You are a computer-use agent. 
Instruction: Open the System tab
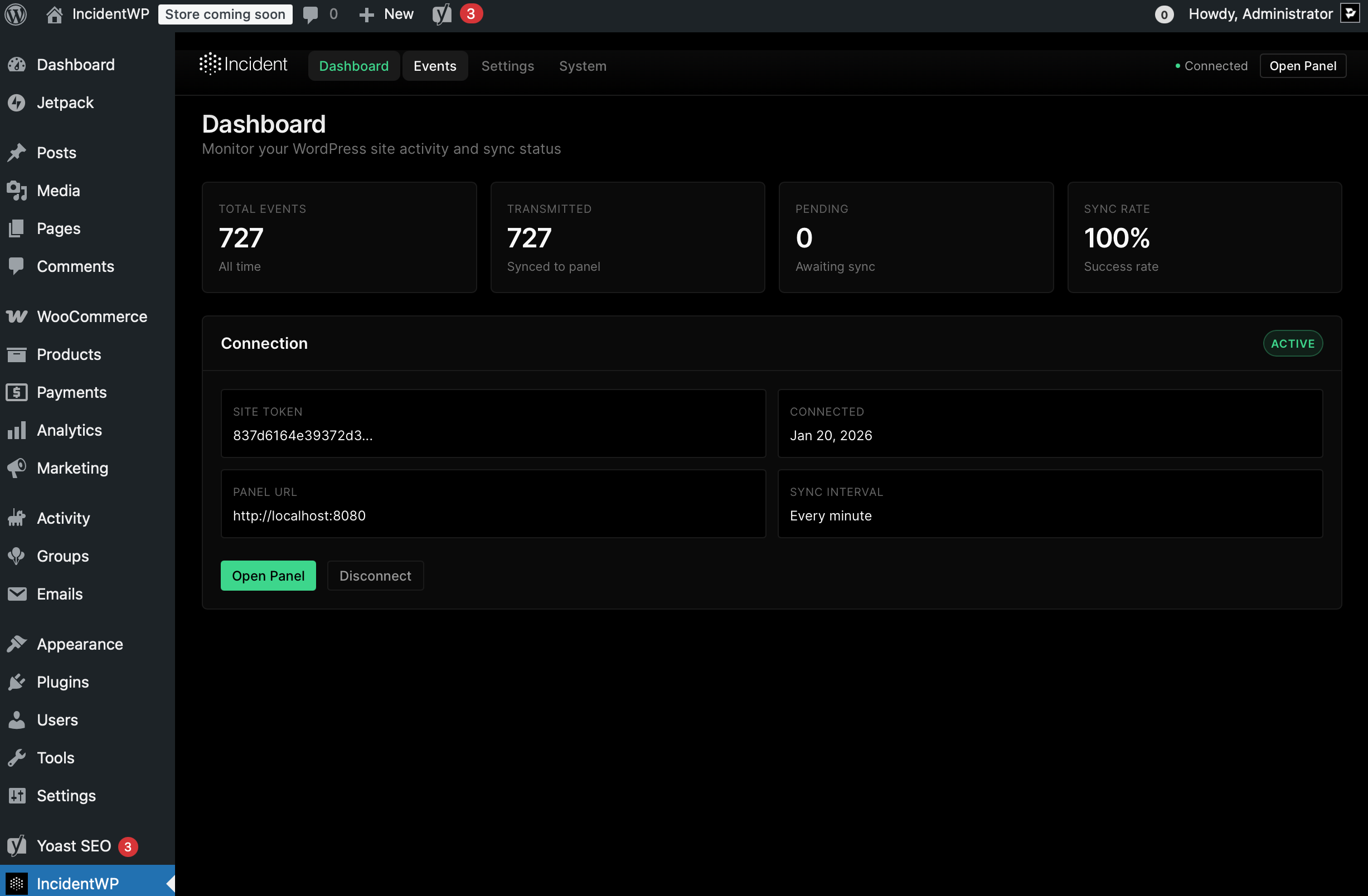point(582,66)
